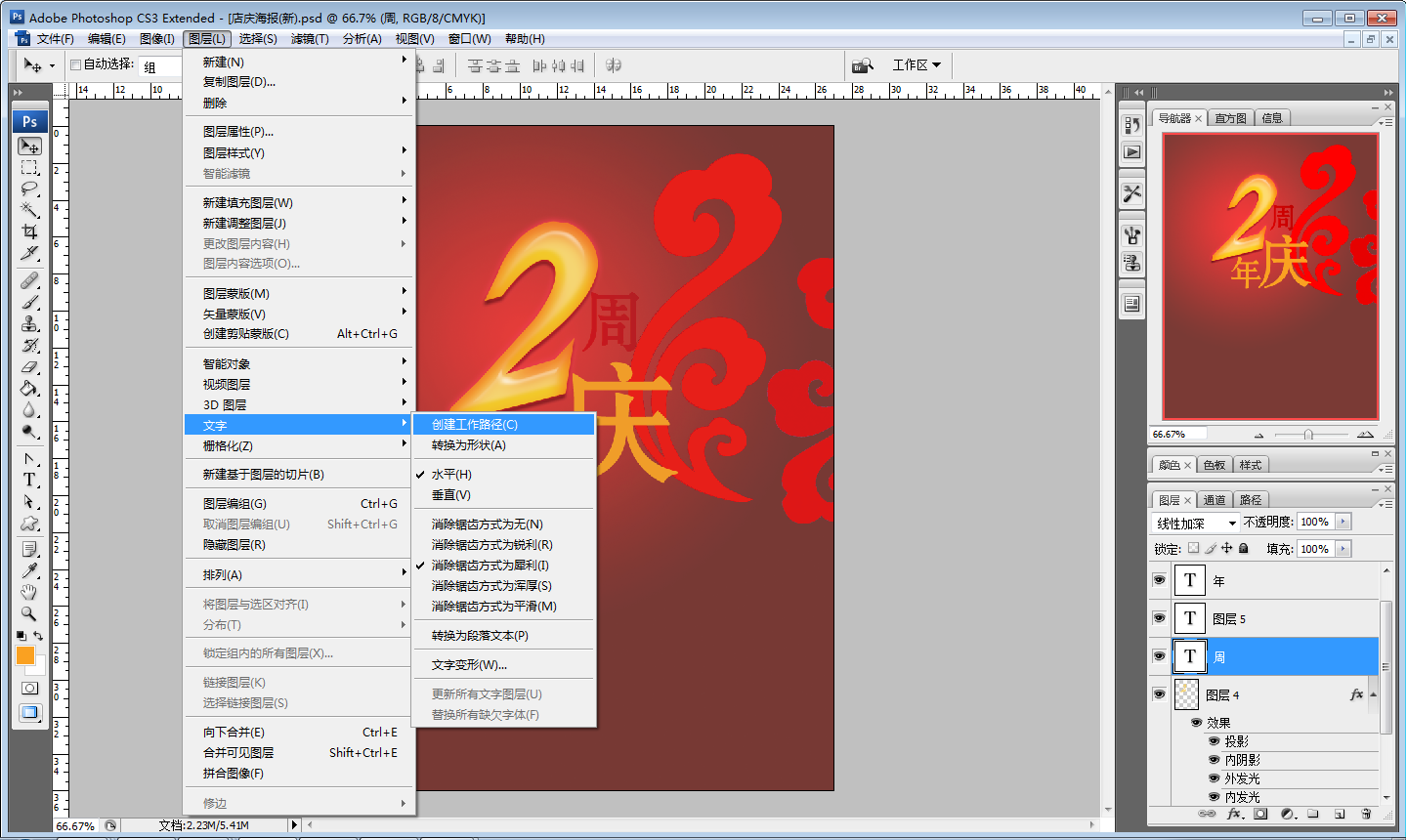Select the Type tool in toolbox

(29, 480)
